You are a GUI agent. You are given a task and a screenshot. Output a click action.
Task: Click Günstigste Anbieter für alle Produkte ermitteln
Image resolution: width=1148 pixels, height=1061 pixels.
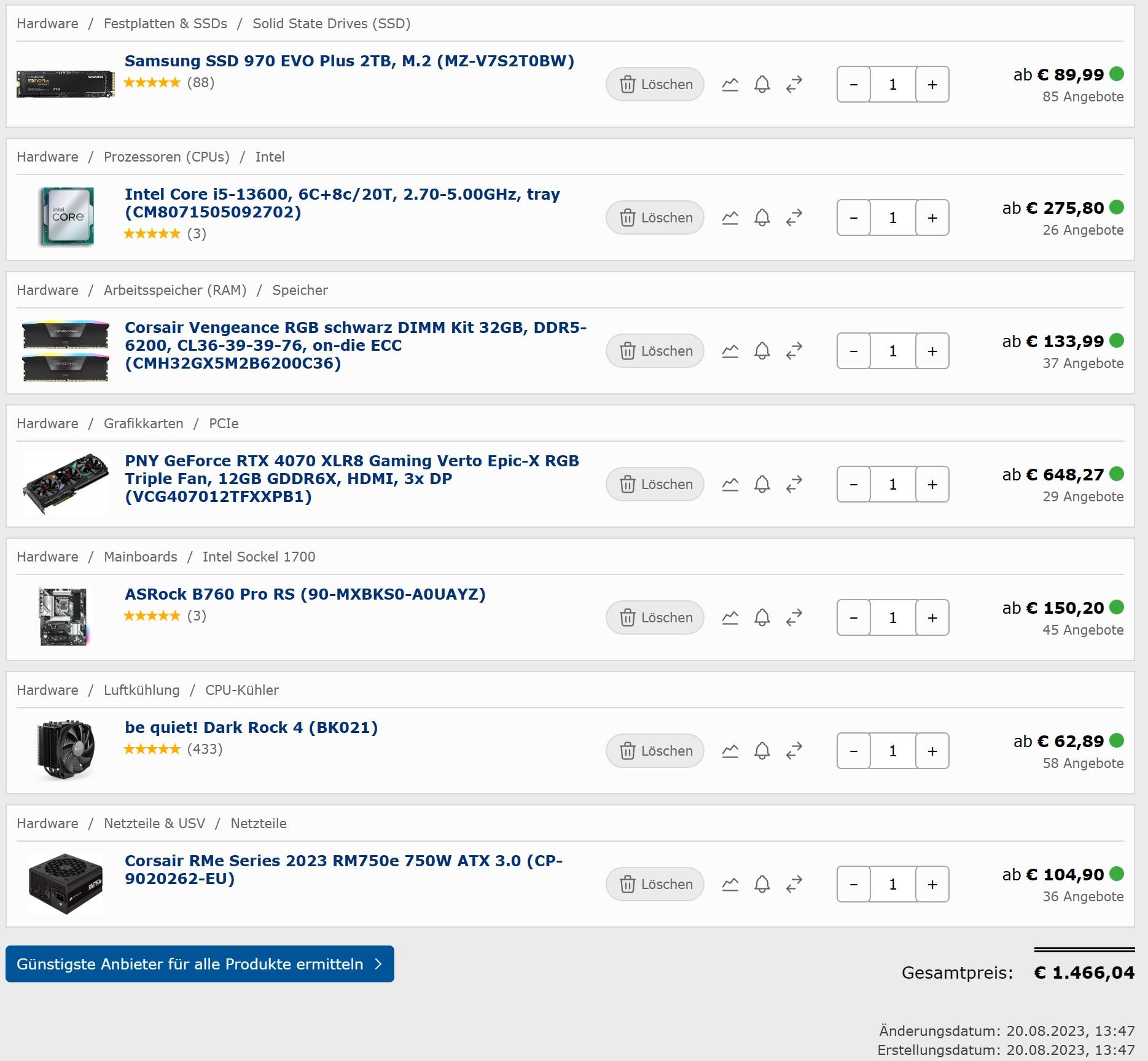click(200, 964)
